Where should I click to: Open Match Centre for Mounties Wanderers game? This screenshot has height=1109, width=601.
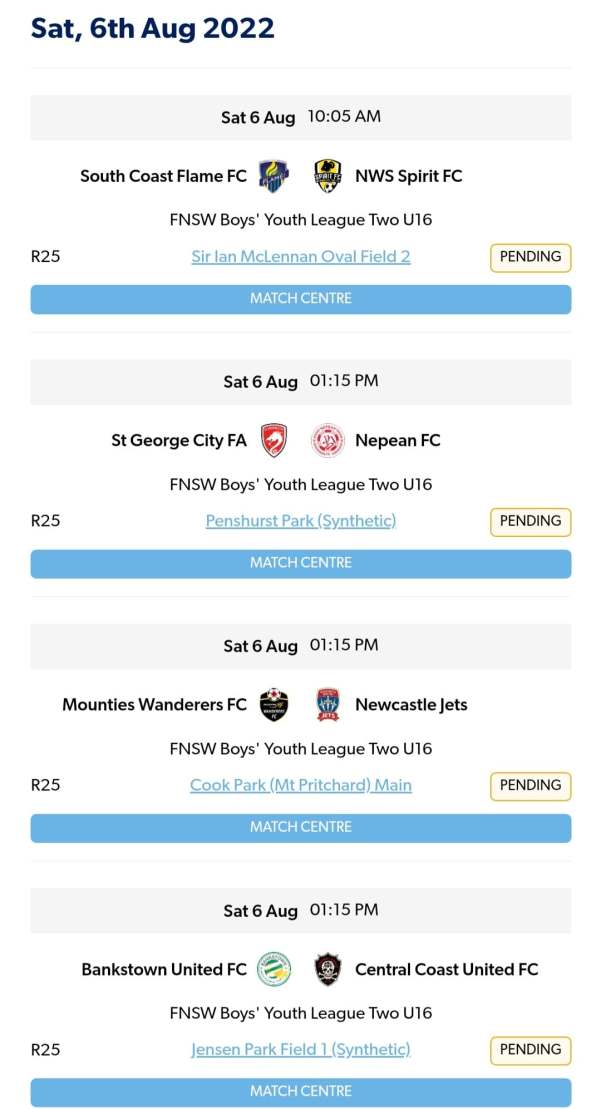point(300,827)
